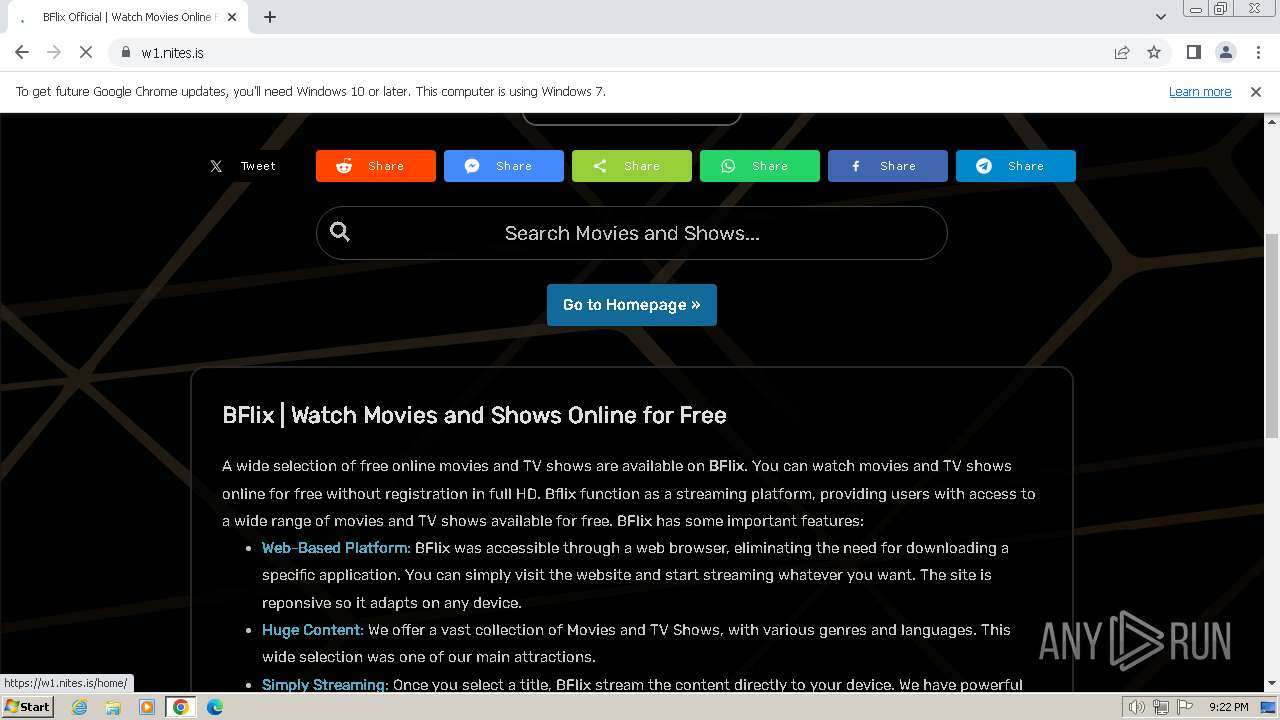
Task: Open the Action Center flag icon
Action: click(1185, 707)
